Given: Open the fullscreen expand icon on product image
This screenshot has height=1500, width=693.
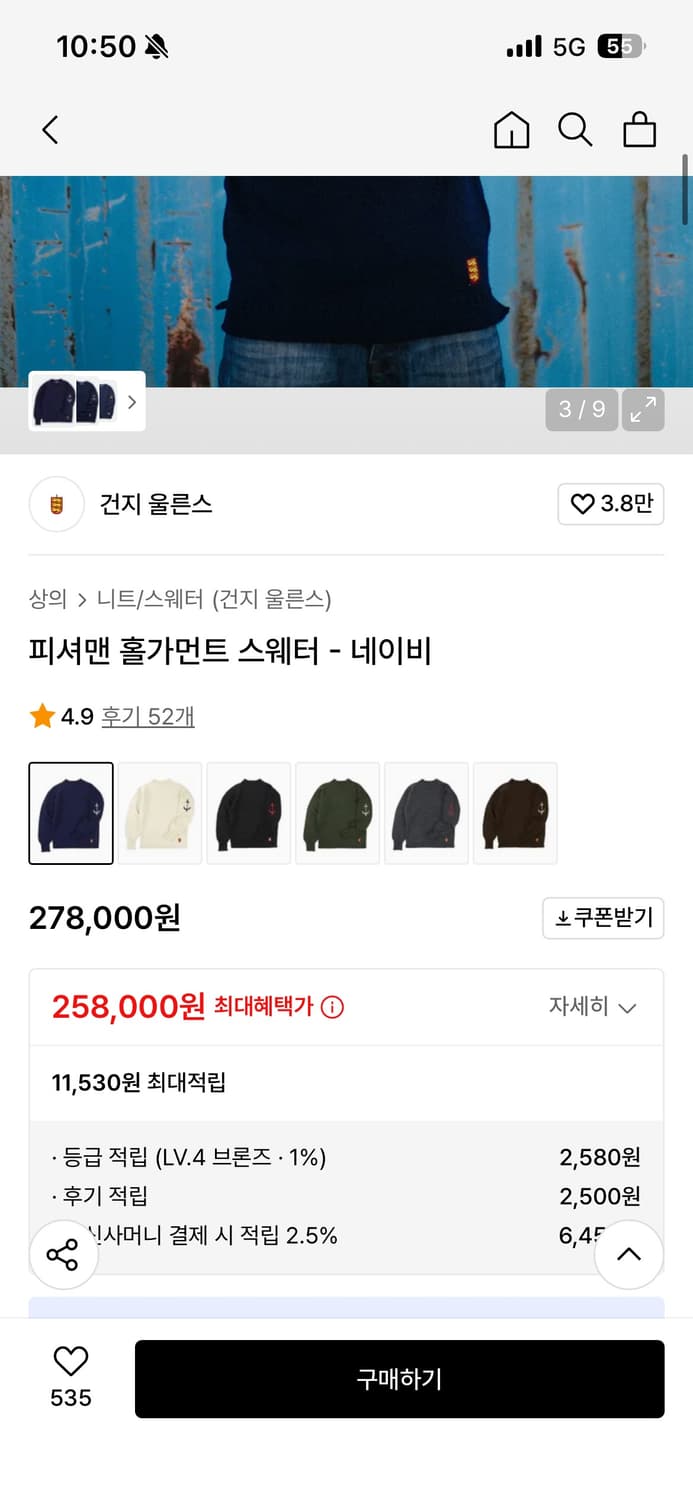Looking at the screenshot, I should [643, 410].
